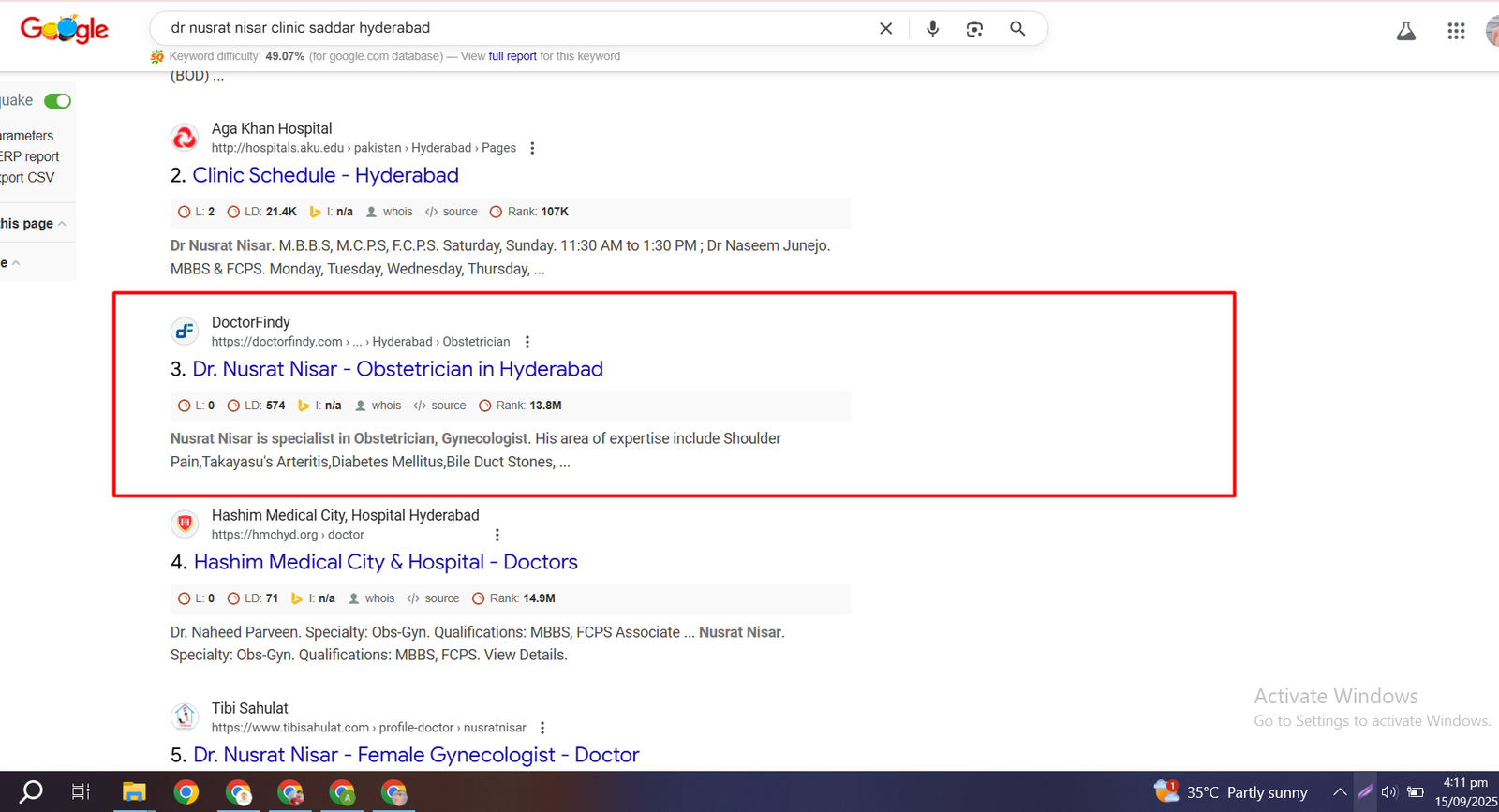Viewport: 1499px width, 812px height.
Task: Open three-dot menu for DoctorFindy result
Action: (x=527, y=342)
